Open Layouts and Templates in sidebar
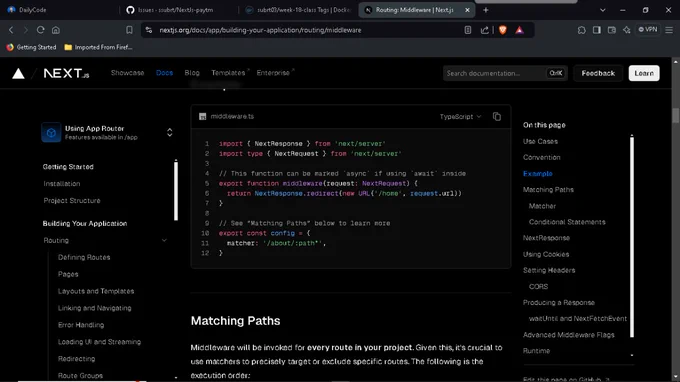This screenshot has height=382, width=680. click(96, 291)
